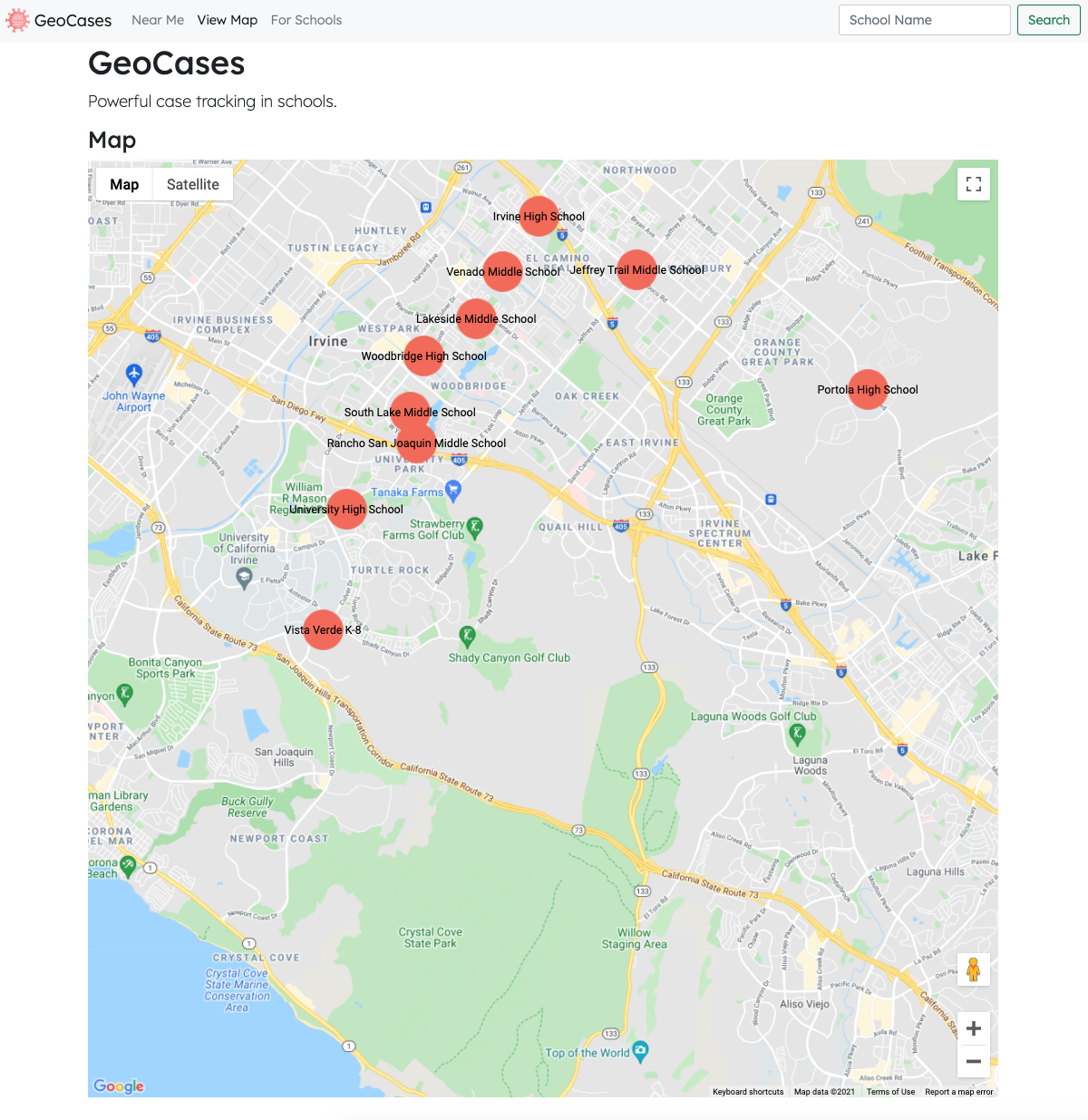Screen dimensions: 1088x1120
Task: Go to View Map in navbar
Action: pos(228,20)
